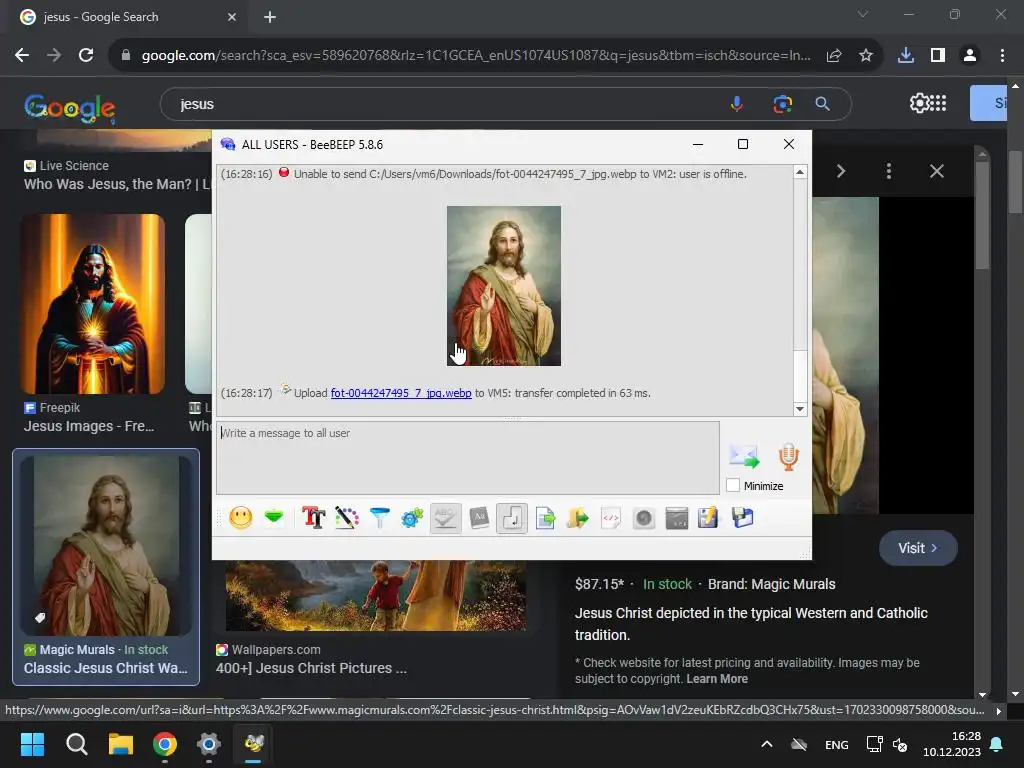Open the Chrome profile icon
Screen dimensions: 1024x768
tap(970, 56)
